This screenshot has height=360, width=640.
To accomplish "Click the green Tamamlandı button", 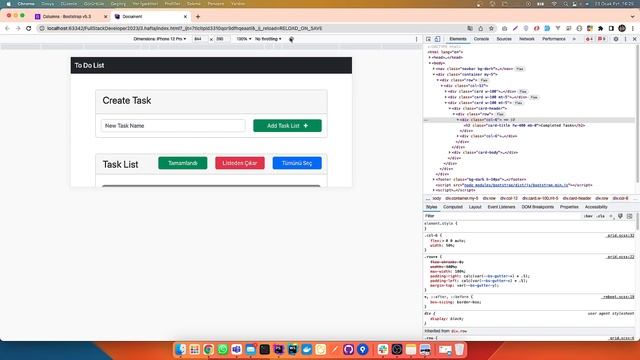I will [x=182, y=163].
